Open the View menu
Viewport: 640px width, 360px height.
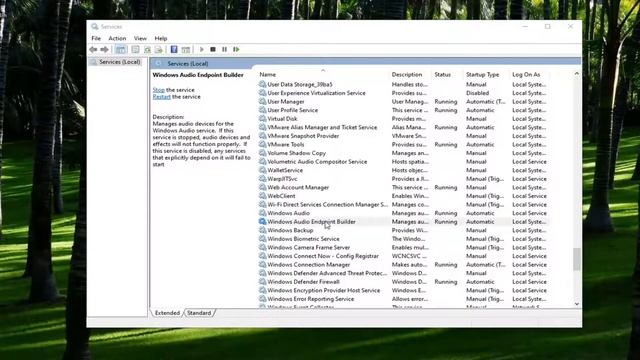coord(140,38)
